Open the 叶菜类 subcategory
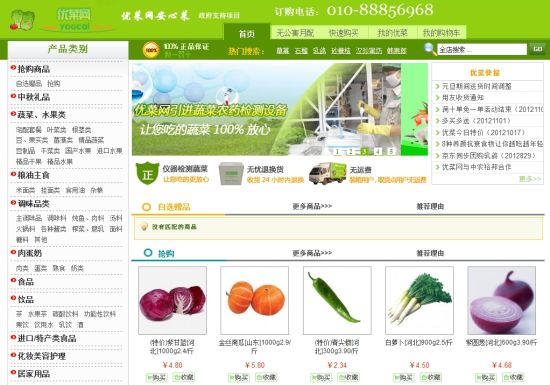This screenshot has width=550, height=385. 56,130
